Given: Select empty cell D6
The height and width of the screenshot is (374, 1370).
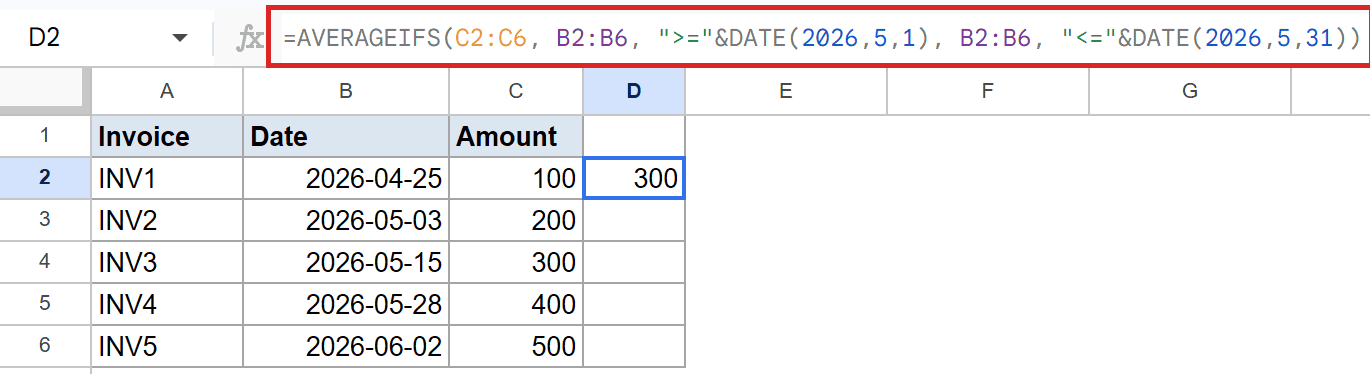Looking at the screenshot, I should point(634,346).
